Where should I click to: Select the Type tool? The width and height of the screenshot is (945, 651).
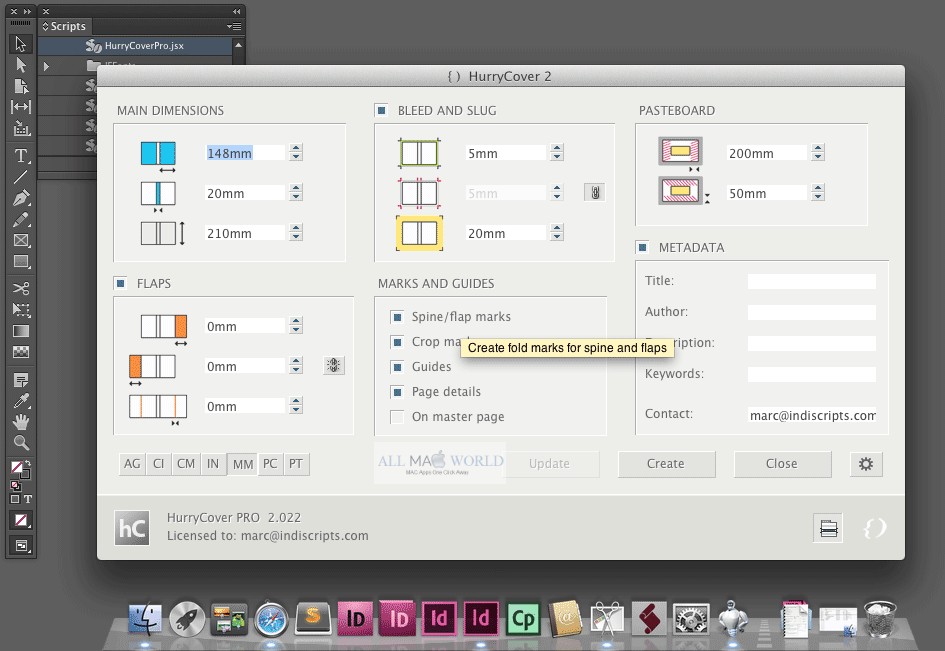point(20,156)
